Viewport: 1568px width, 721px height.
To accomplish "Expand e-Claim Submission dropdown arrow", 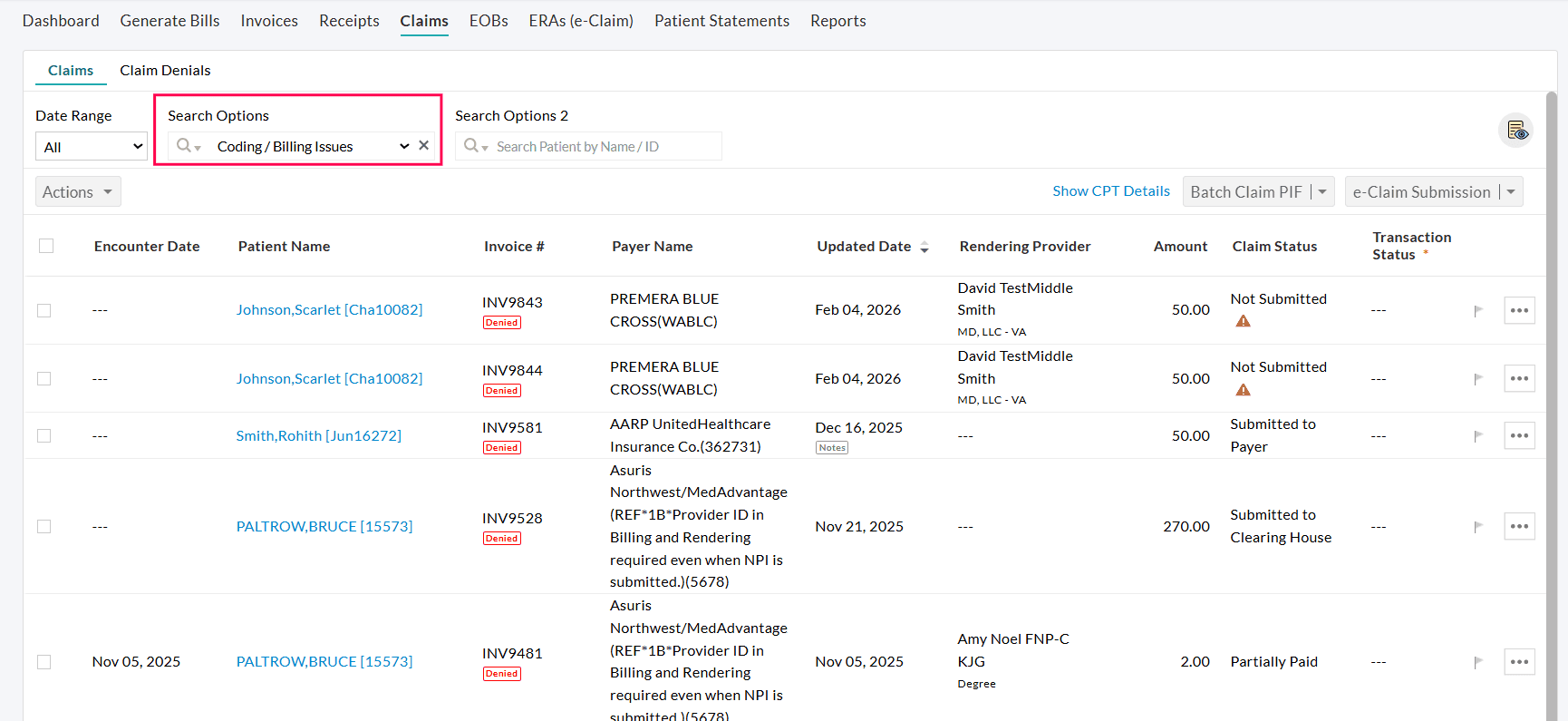I will pos(1511,191).
